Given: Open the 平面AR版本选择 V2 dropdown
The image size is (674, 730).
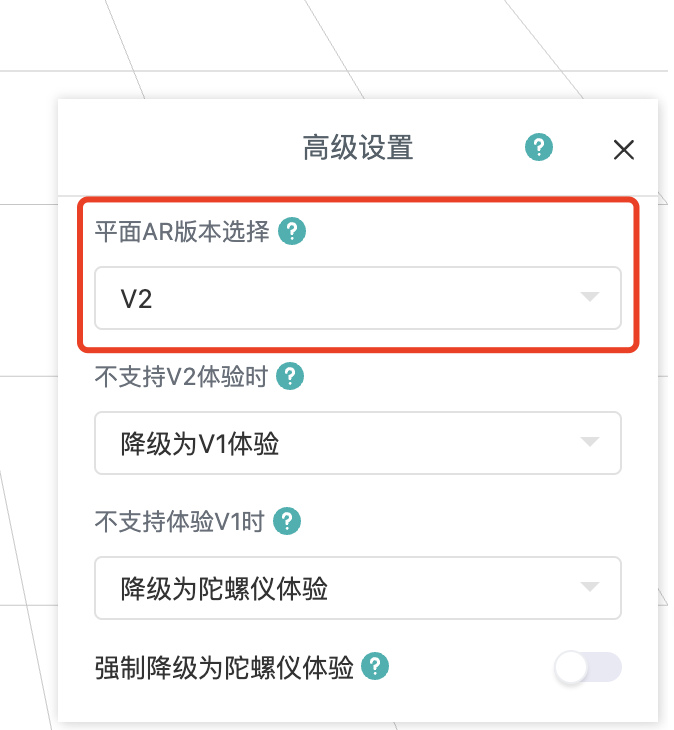Looking at the screenshot, I should (x=357, y=298).
